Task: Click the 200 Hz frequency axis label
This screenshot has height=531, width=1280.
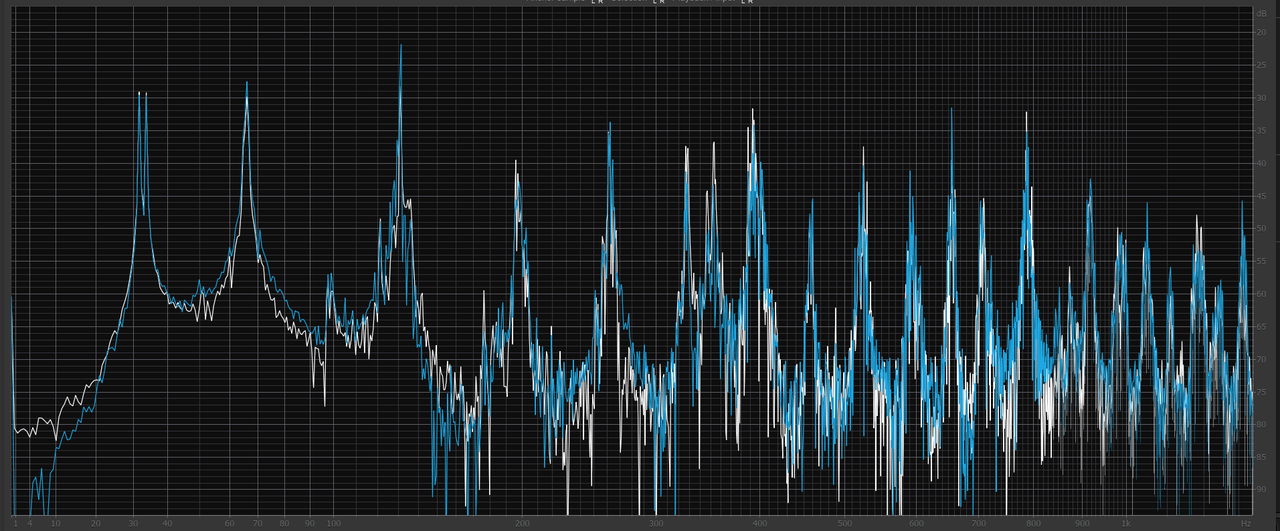Action: tap(522, 523)
